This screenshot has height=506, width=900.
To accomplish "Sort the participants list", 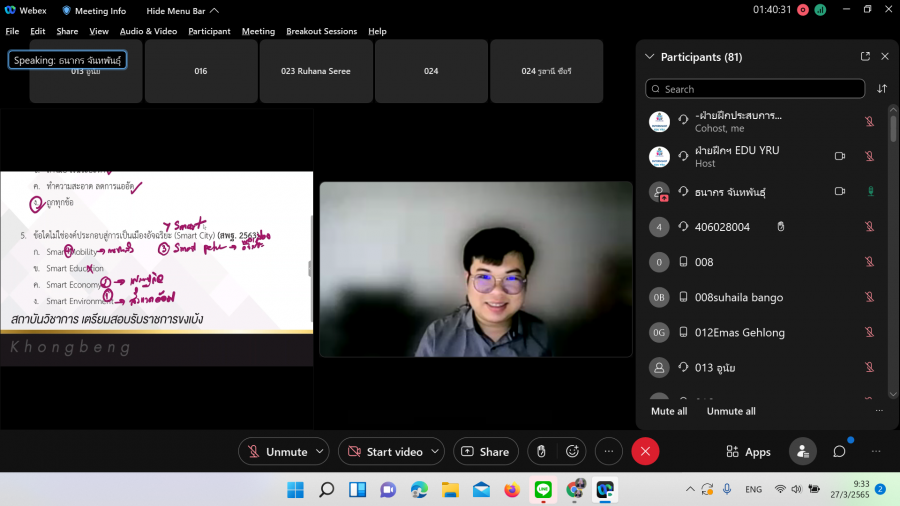I will pyautogui.click(x=882, y=89).
